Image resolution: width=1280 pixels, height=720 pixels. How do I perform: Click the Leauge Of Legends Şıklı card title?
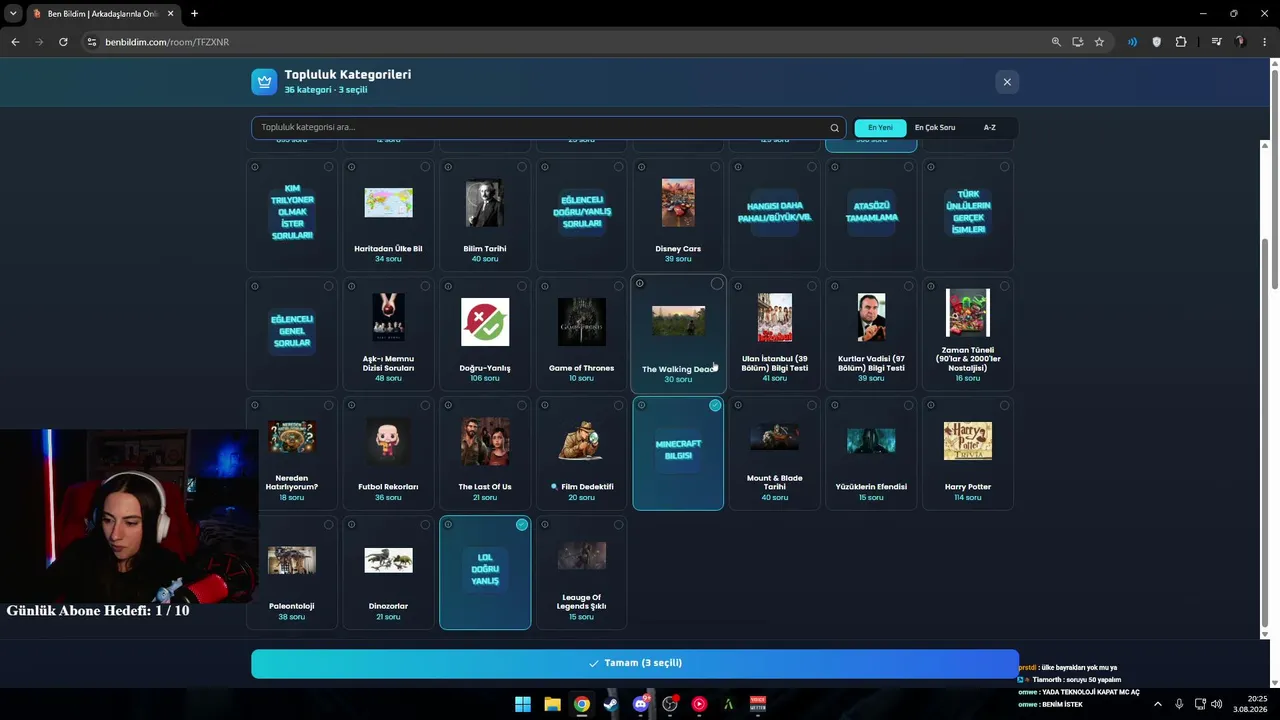[581, 602]
